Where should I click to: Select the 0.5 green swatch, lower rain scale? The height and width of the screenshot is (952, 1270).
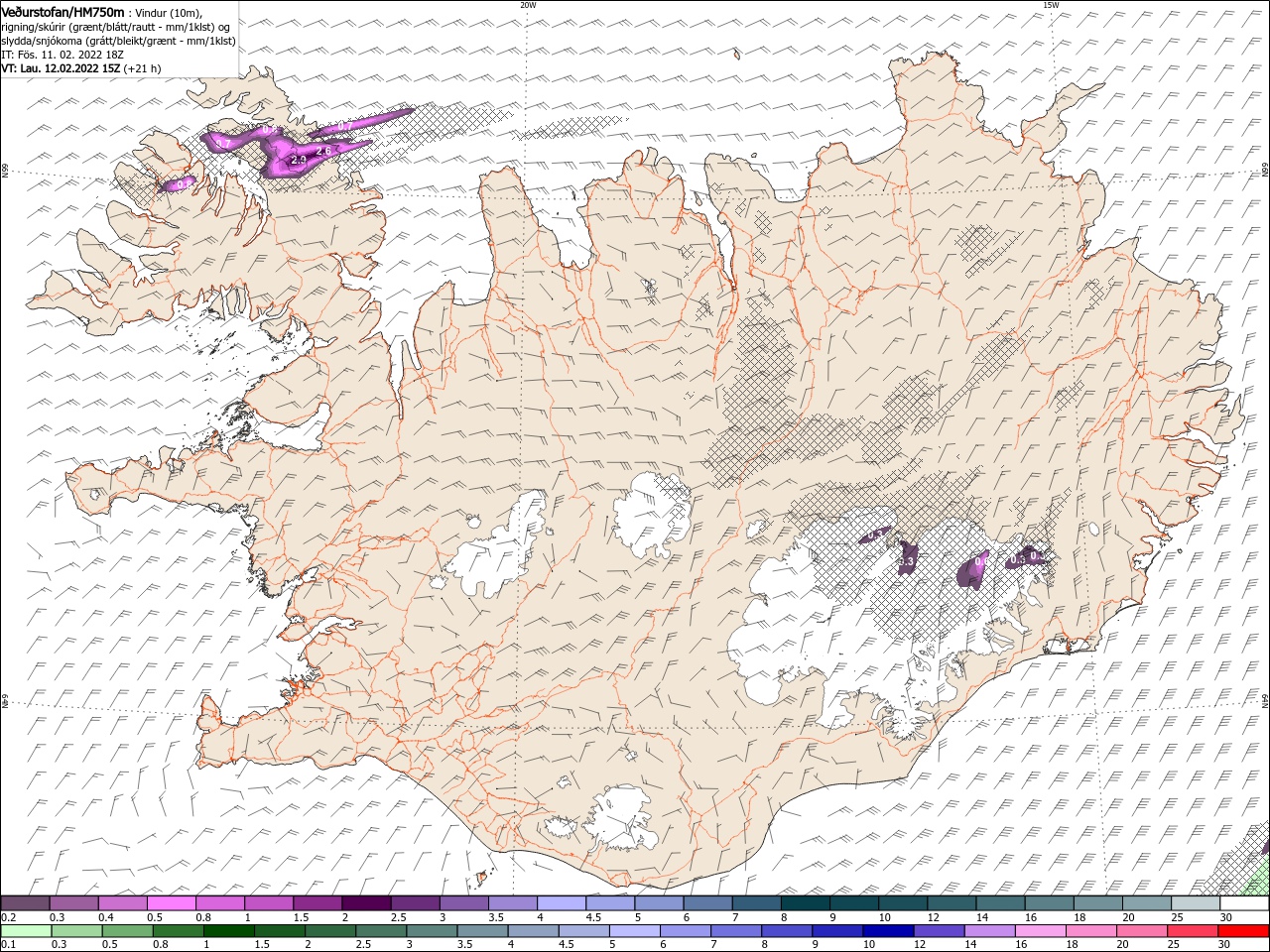coord(128,930)
